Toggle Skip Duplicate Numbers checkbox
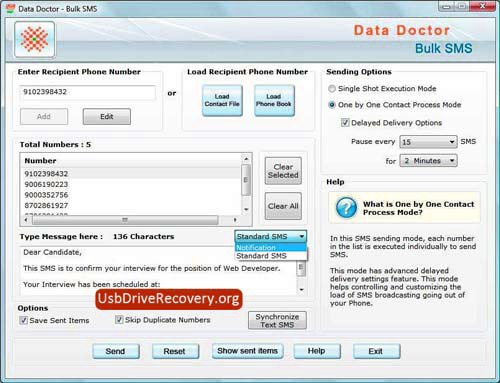This screenshot has height=383, width=500. (x=119, y=320)
